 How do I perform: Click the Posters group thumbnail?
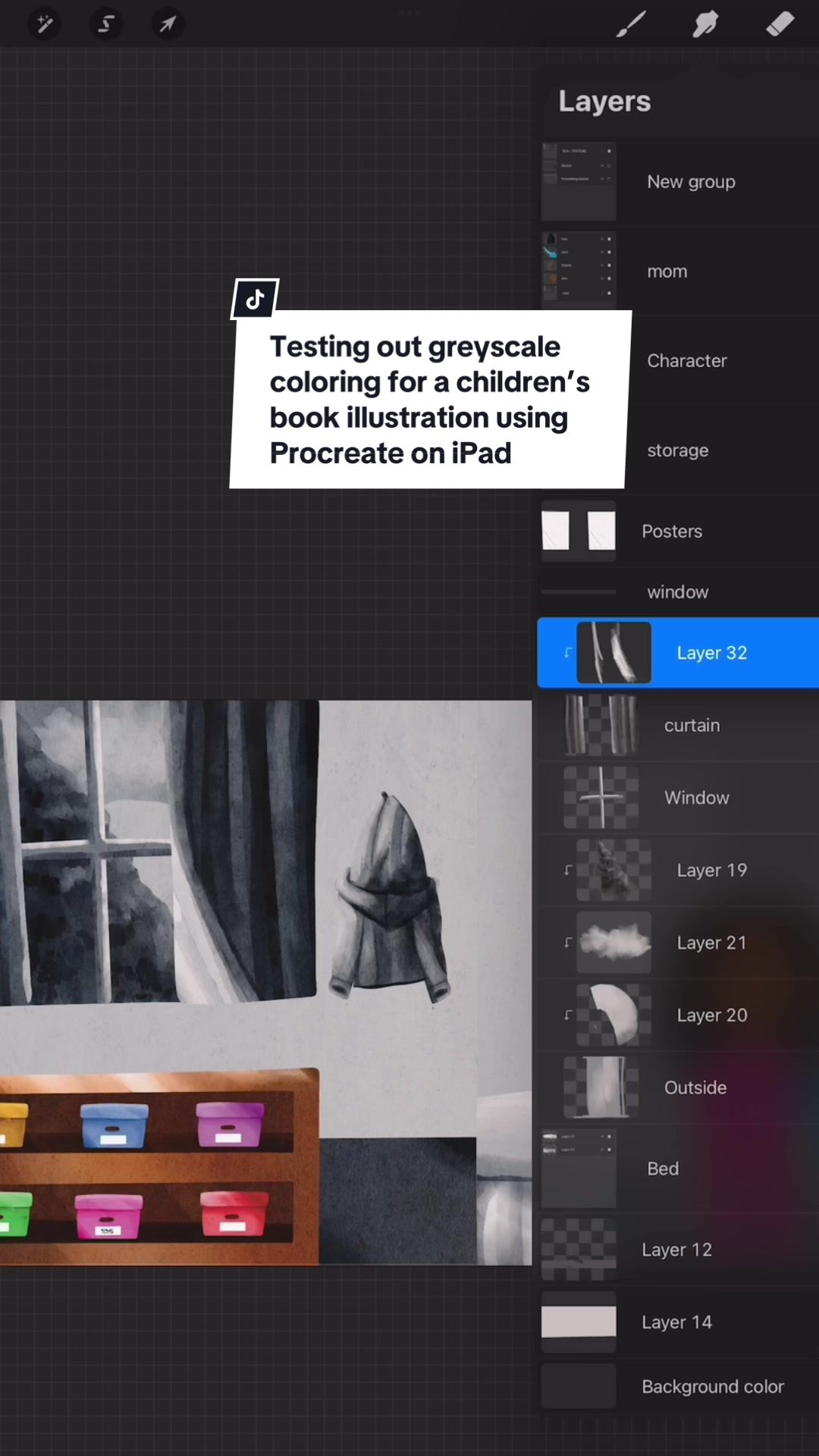579,531
